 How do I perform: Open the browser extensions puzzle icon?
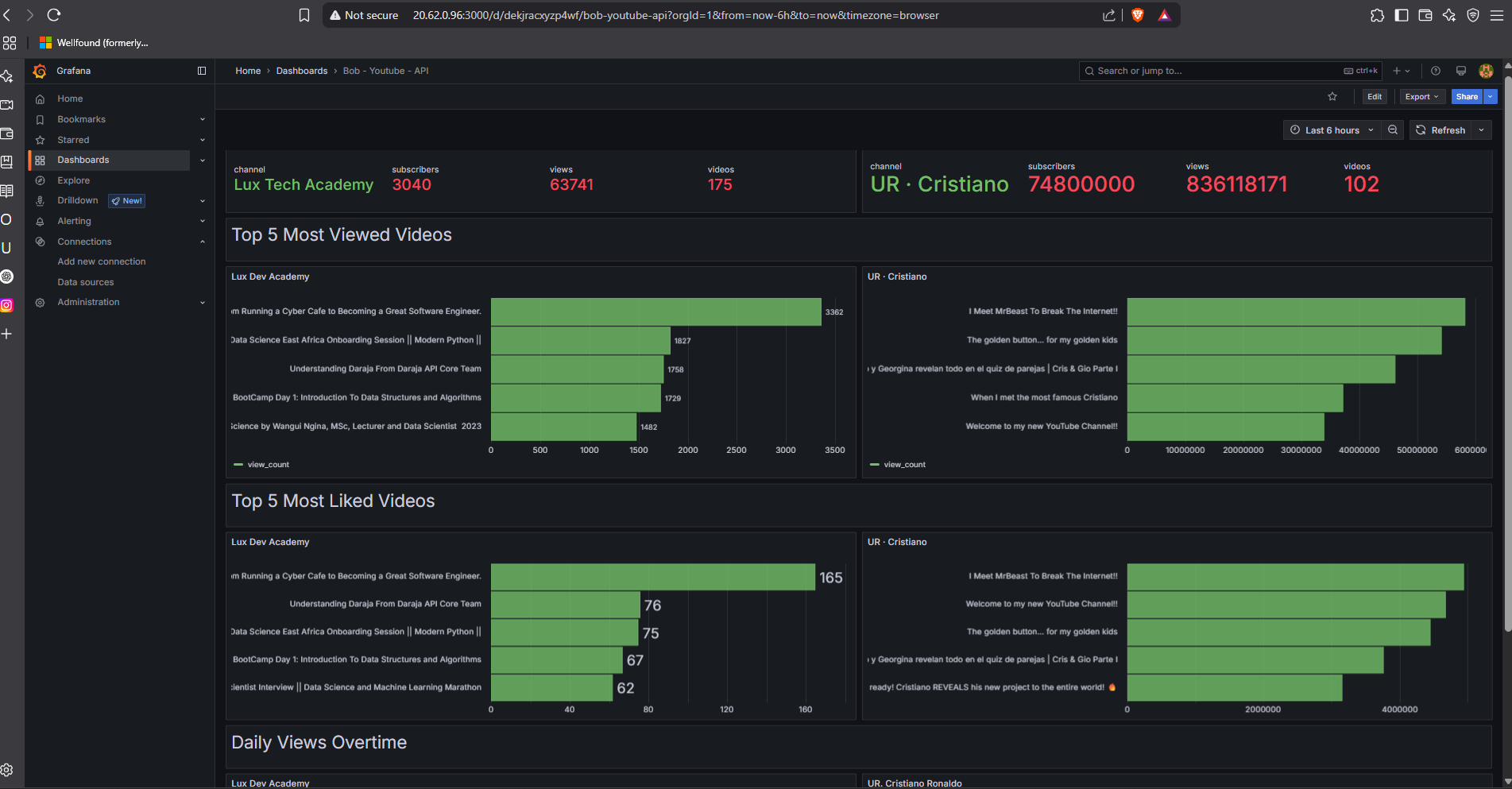coord(1377,15)
